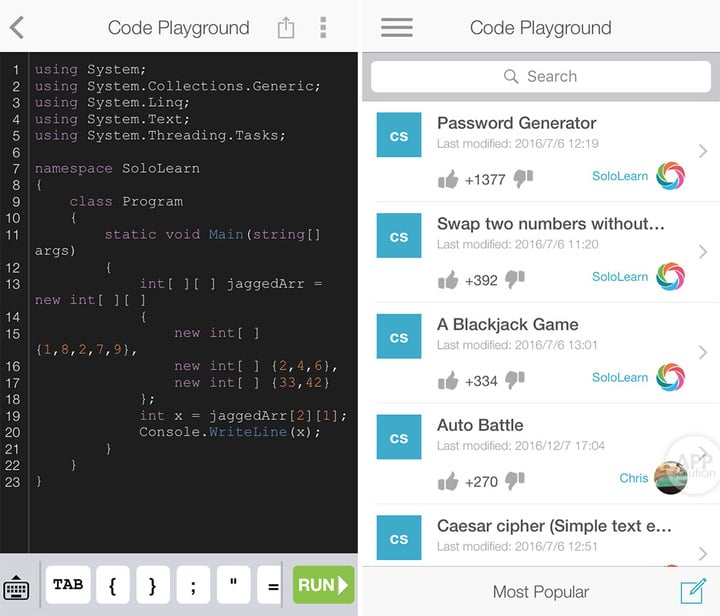Upvote Auto Battle code
Screen dimensions: 720x616
pyautogui.click(x=448, y=481)
